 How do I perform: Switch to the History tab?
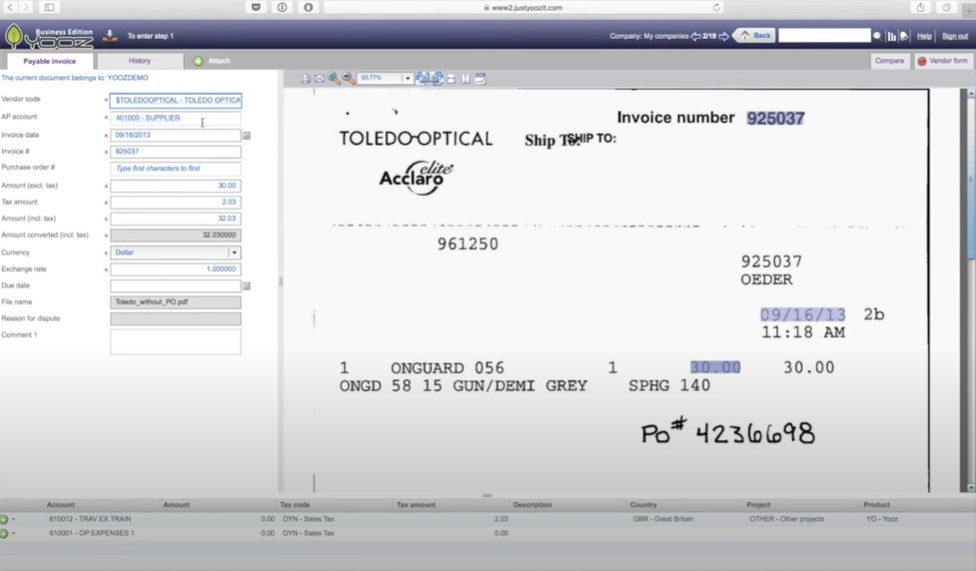tap(139, 60)
